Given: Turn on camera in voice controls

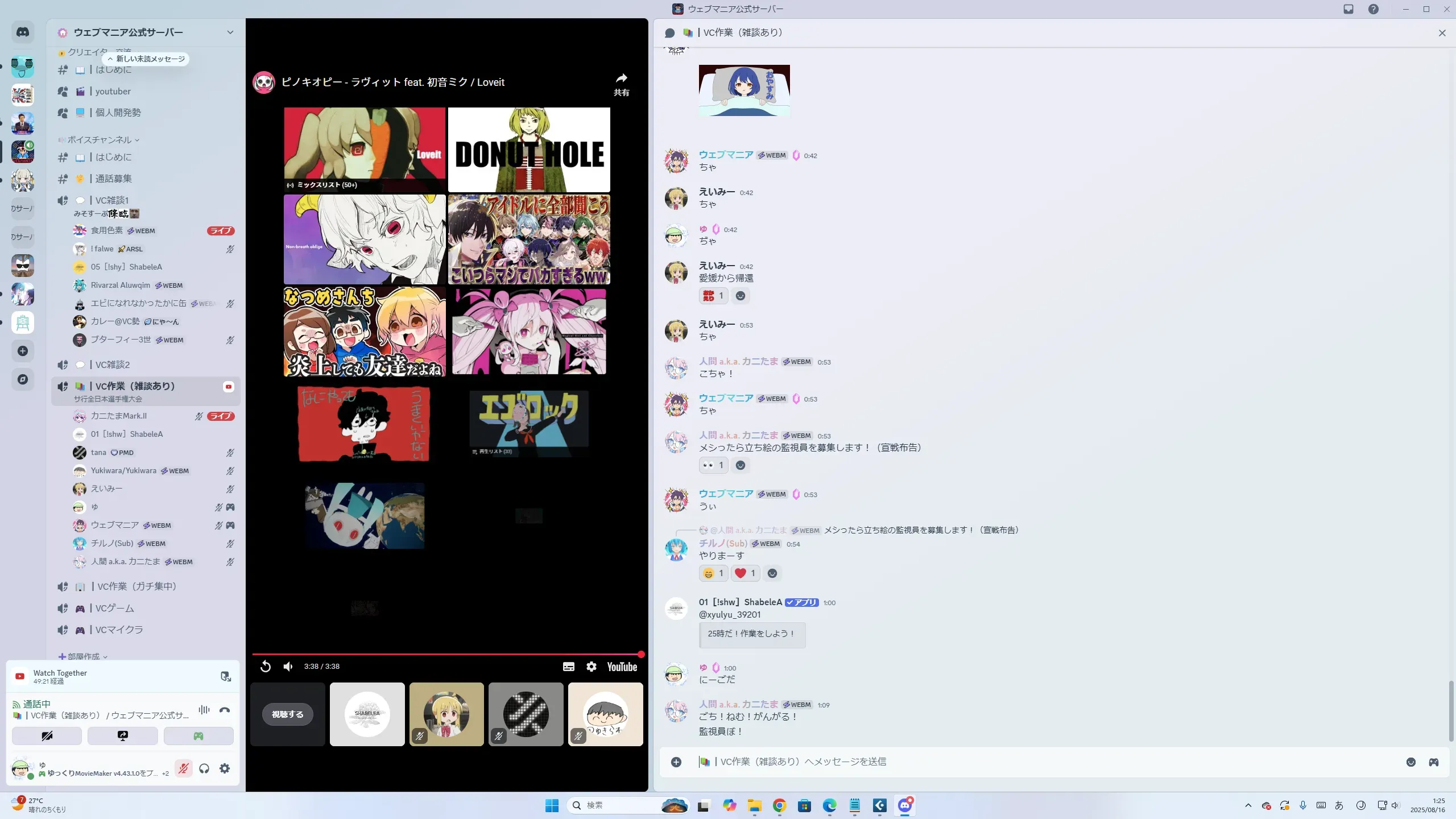Looking at the screenshot, I should click(47, 736).
